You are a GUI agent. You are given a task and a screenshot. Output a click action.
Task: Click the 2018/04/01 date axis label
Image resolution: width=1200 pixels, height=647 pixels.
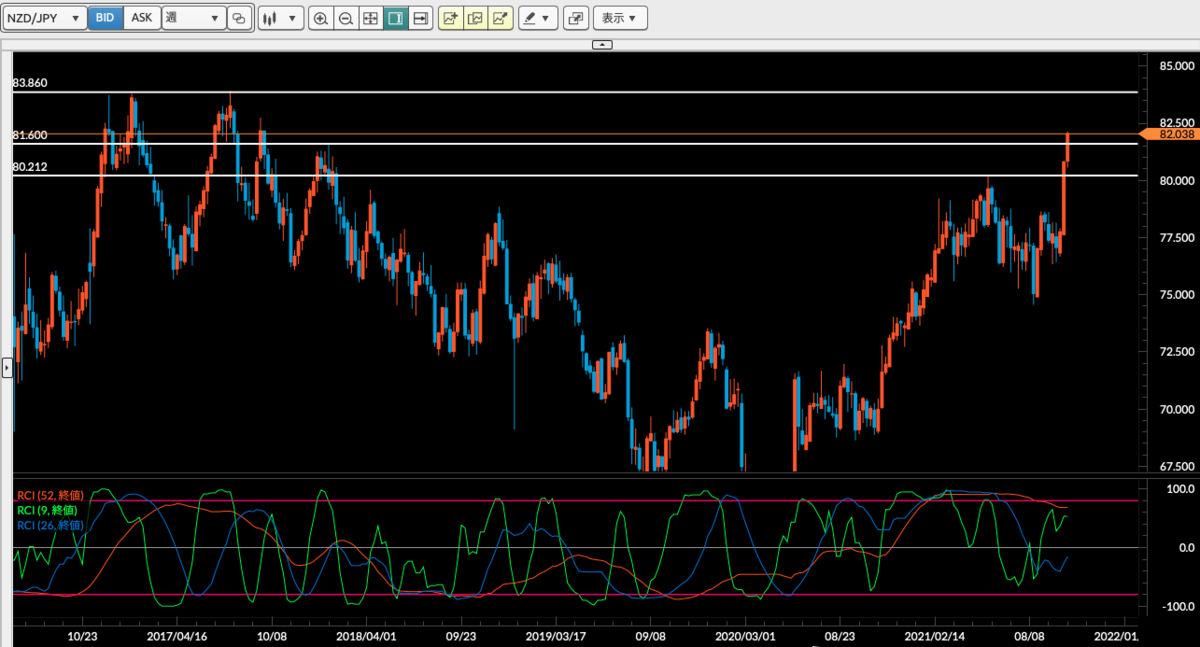(367, 635)
